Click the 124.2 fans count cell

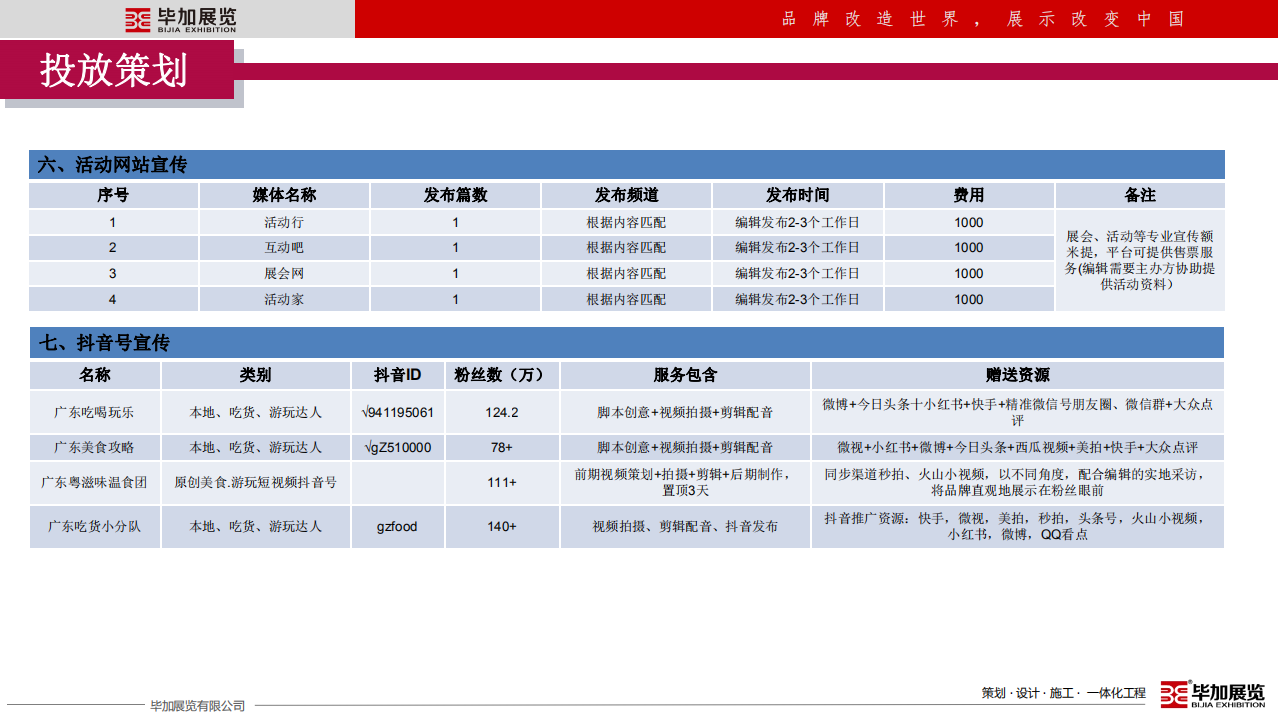[x=502, y=412]
